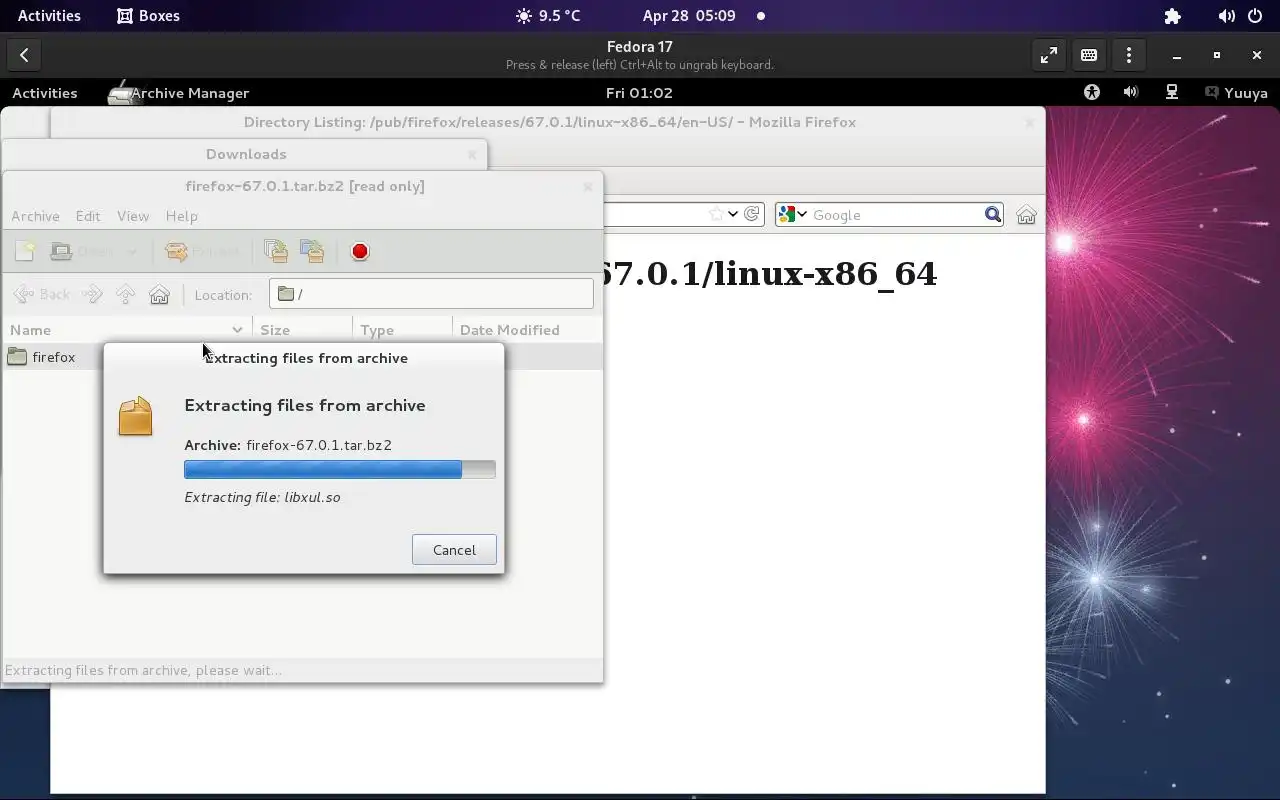The width and height of the screenshot is (1280, 800).
Task: Click the Extract toolbar button
Action: (x=202, y=251)
